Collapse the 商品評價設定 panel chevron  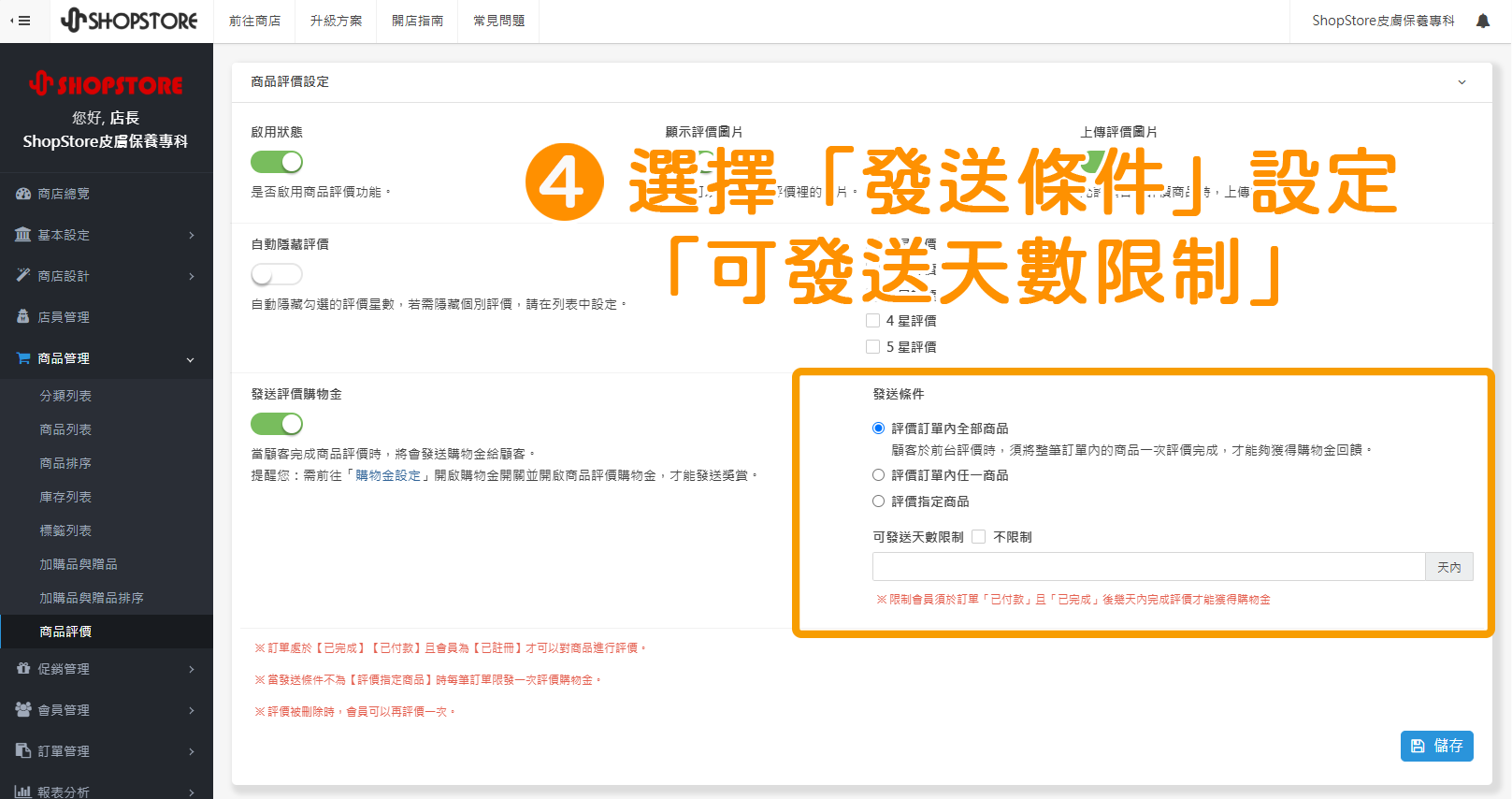tap(1462, 82)
